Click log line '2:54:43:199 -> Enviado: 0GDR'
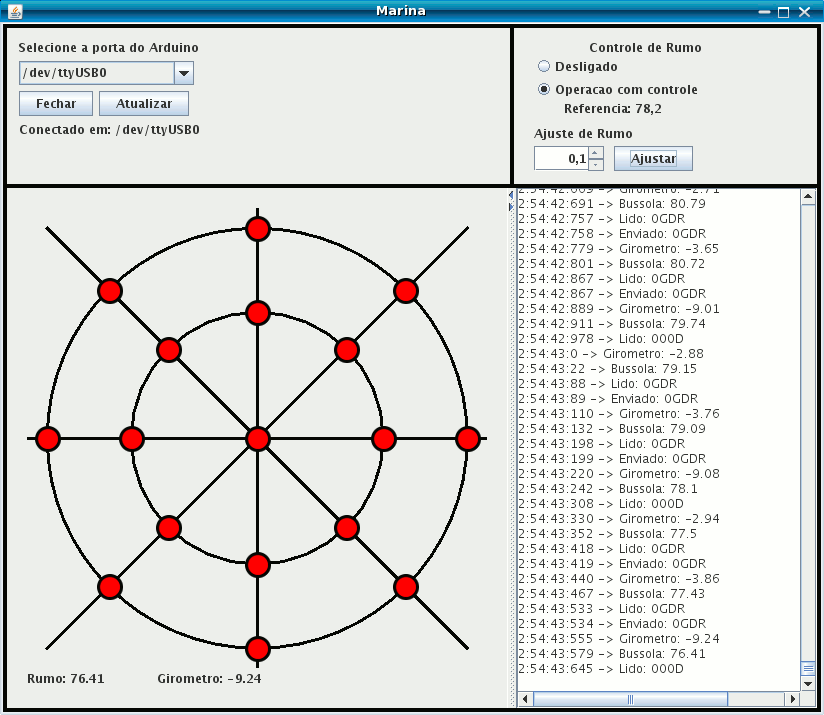The image size is (824, 715). pos(612,458)
